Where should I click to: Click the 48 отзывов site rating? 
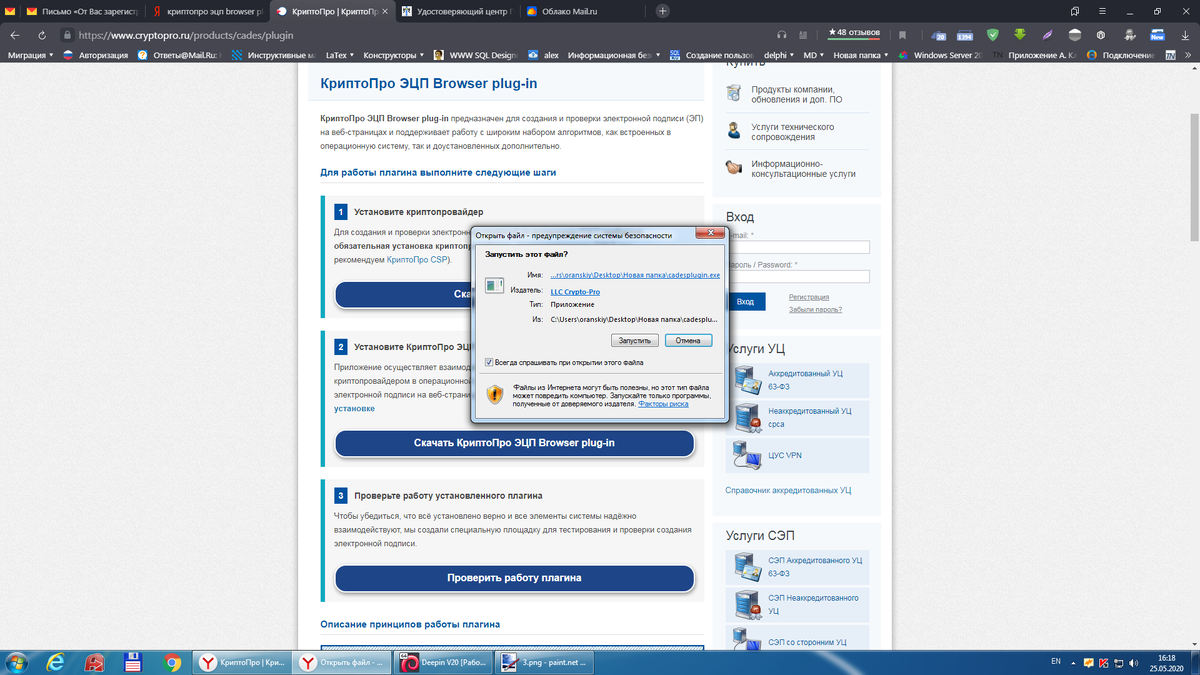pos(854,33)
